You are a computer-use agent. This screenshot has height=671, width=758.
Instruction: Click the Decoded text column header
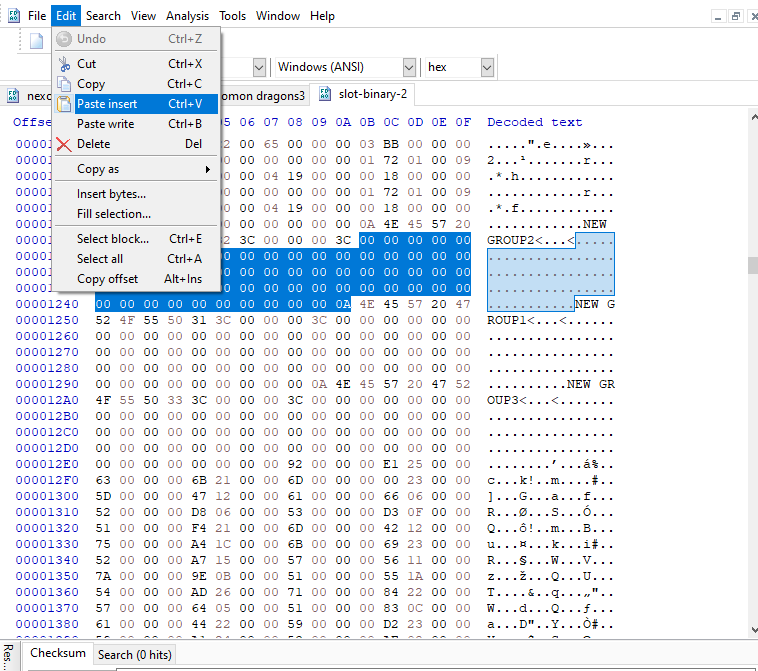point(534,122)
